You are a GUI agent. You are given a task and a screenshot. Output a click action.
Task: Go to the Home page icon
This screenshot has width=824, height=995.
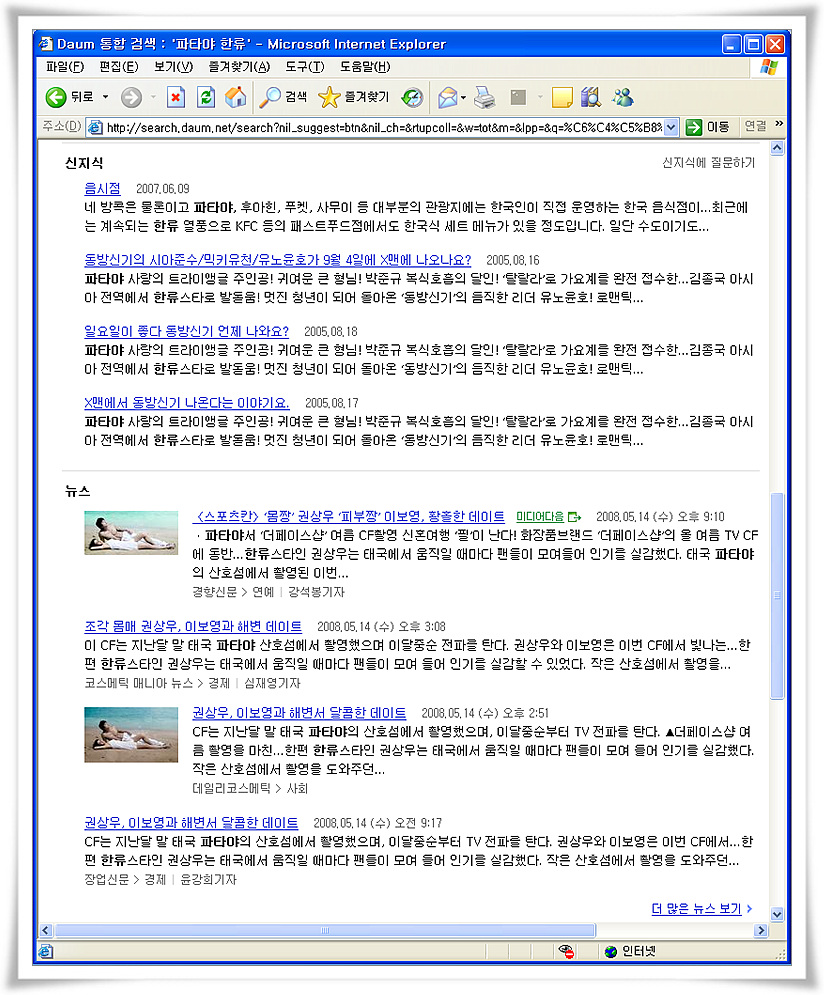pyautogui.click(x=235, y=97)
